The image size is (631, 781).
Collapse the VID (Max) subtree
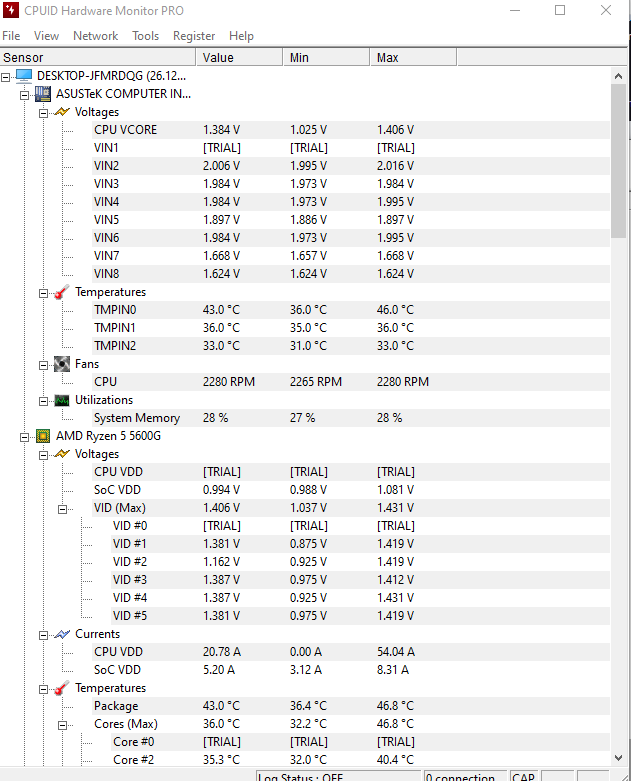click(62, 509)
